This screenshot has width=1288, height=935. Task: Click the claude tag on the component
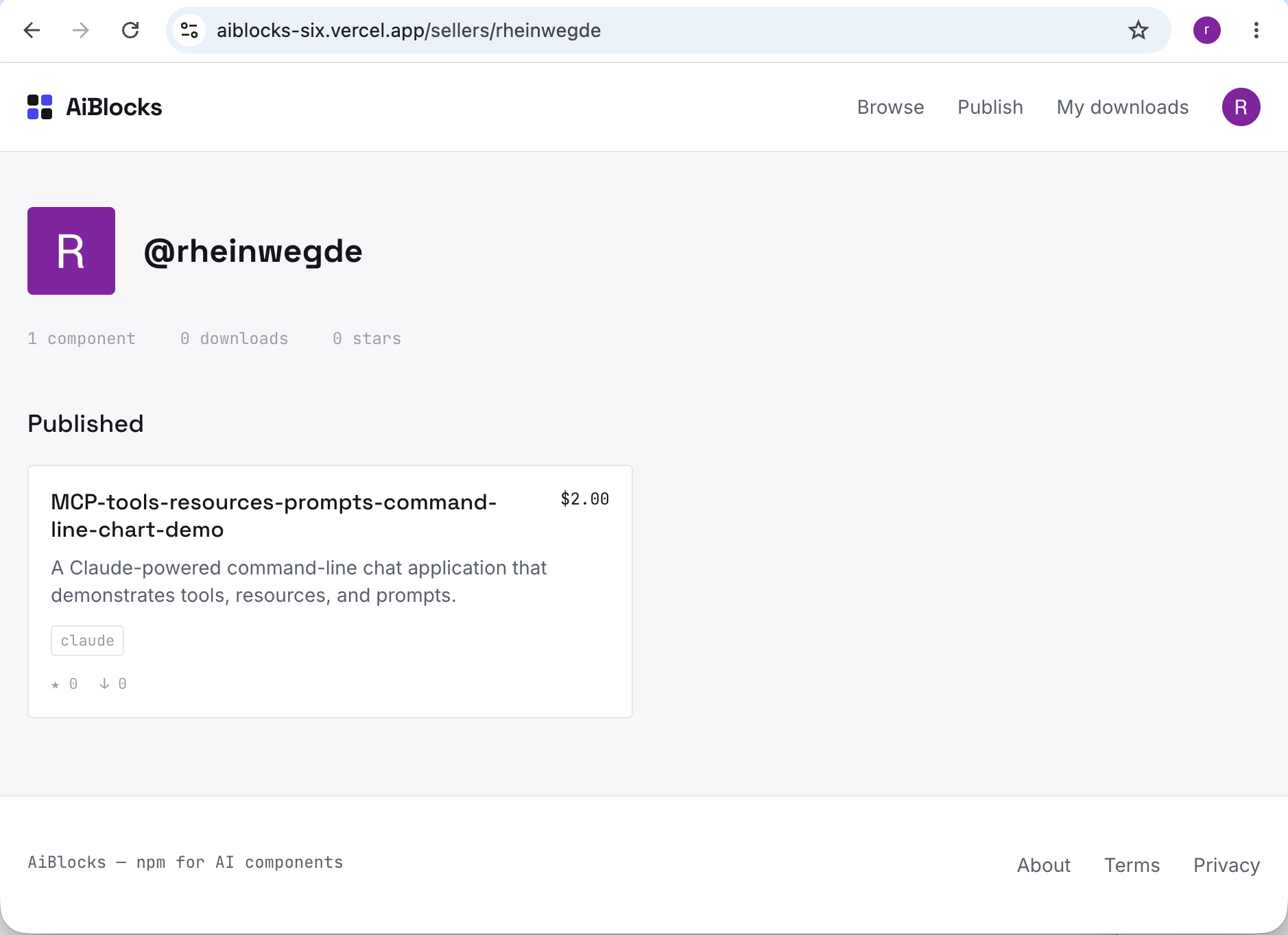point(87,640)
